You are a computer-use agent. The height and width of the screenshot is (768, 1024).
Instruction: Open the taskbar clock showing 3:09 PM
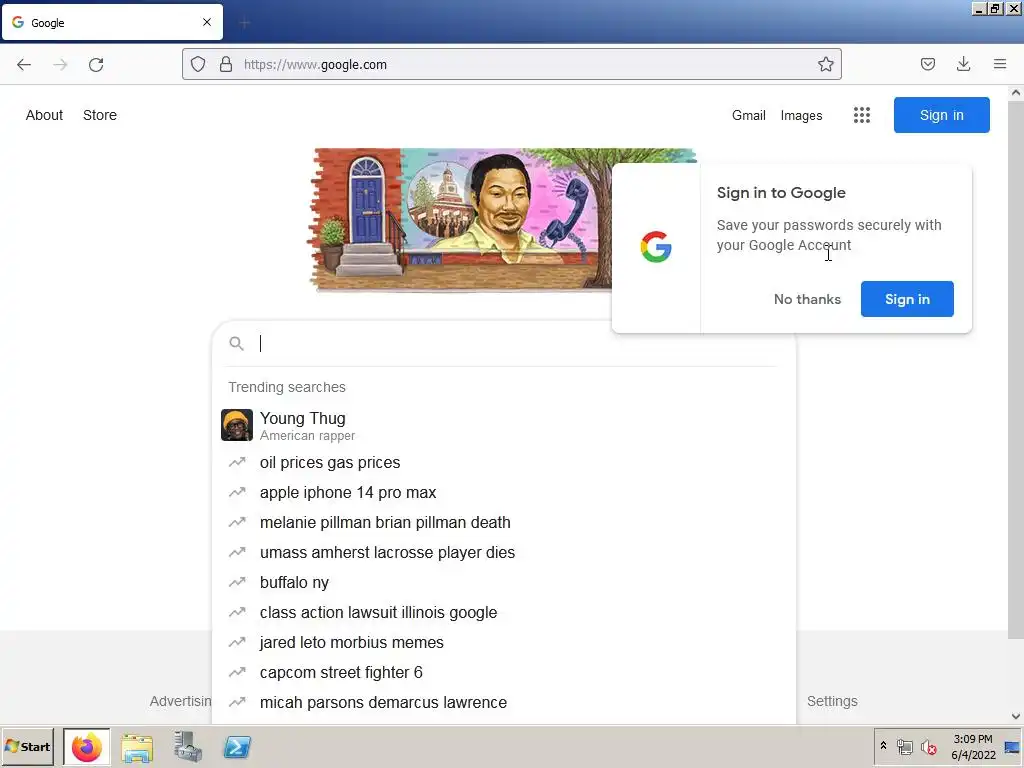tap(973, 747)
